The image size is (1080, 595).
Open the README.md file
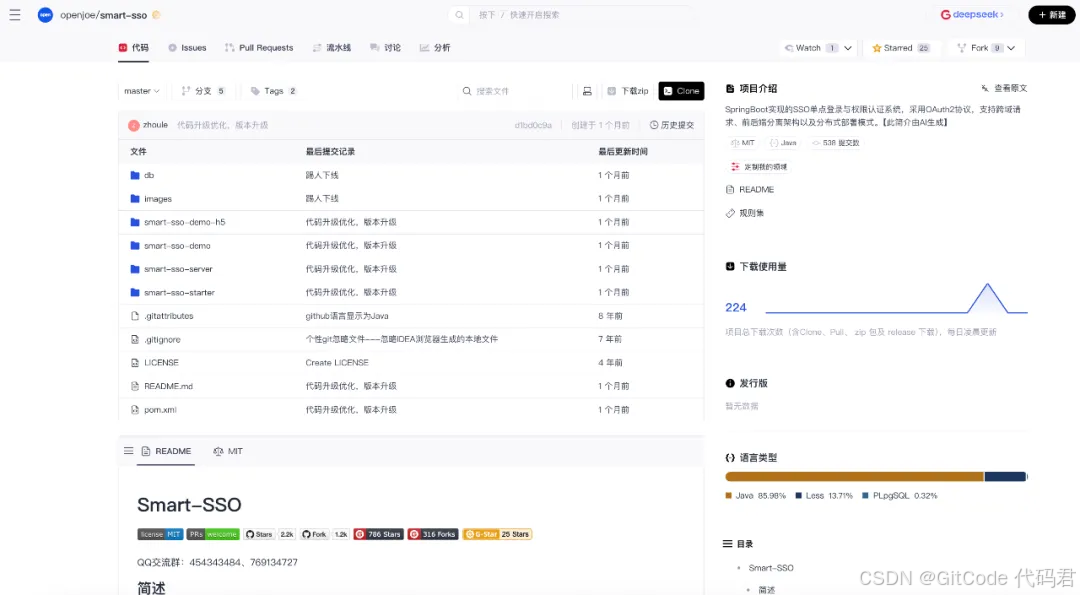[x=168, y=386]
